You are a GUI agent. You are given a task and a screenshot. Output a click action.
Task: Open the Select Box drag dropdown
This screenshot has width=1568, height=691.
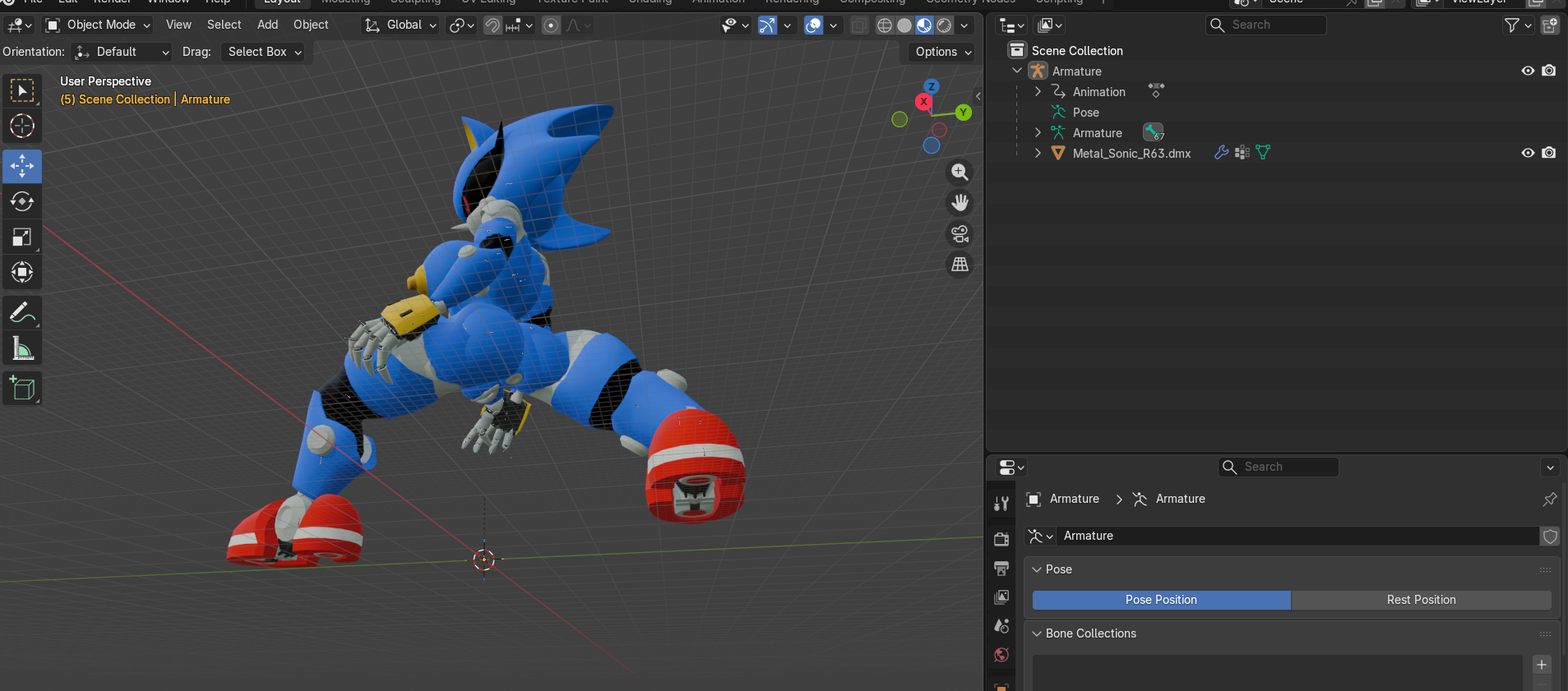[x=265, y=52]
